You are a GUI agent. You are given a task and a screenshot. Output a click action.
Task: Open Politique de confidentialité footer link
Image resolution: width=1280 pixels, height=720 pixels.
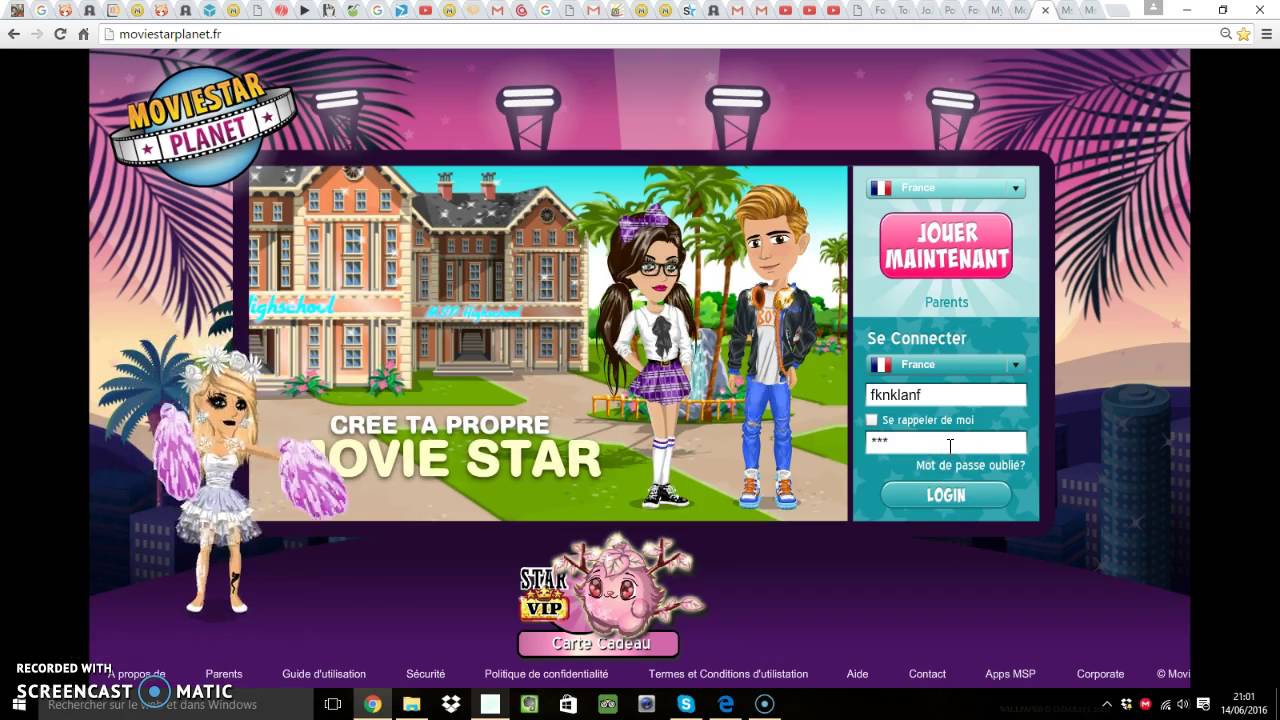click(x=546, y=674)
